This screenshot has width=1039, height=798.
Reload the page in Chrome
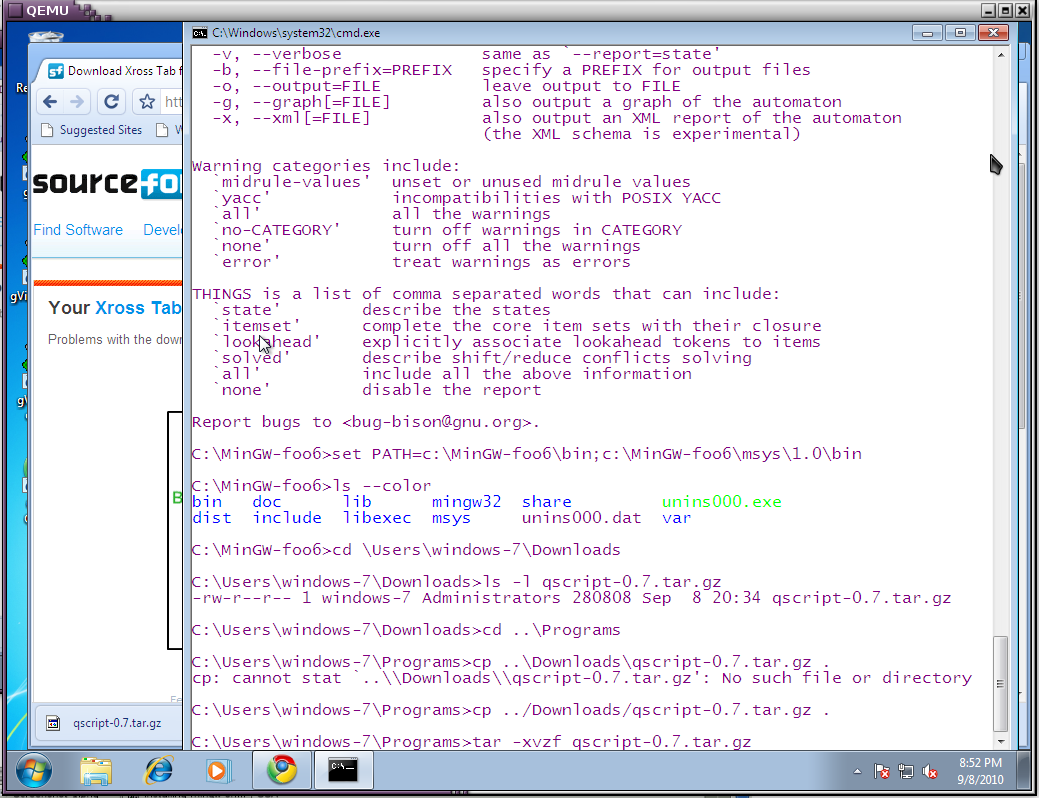(112, 102)
